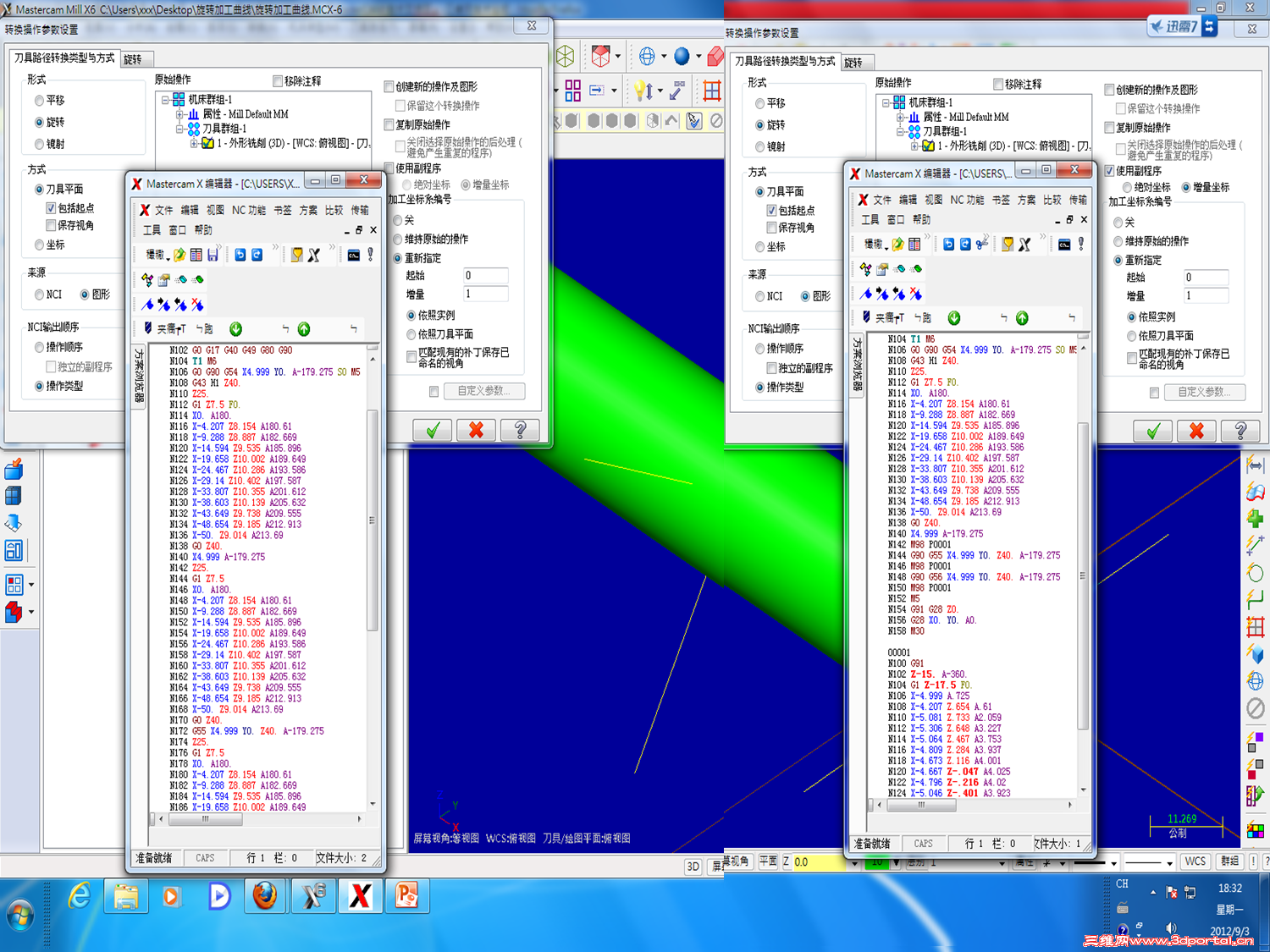
Task: Collapse 机床群组-1 tree node in left-hand dialog
Action: click(x=166, y=99)
